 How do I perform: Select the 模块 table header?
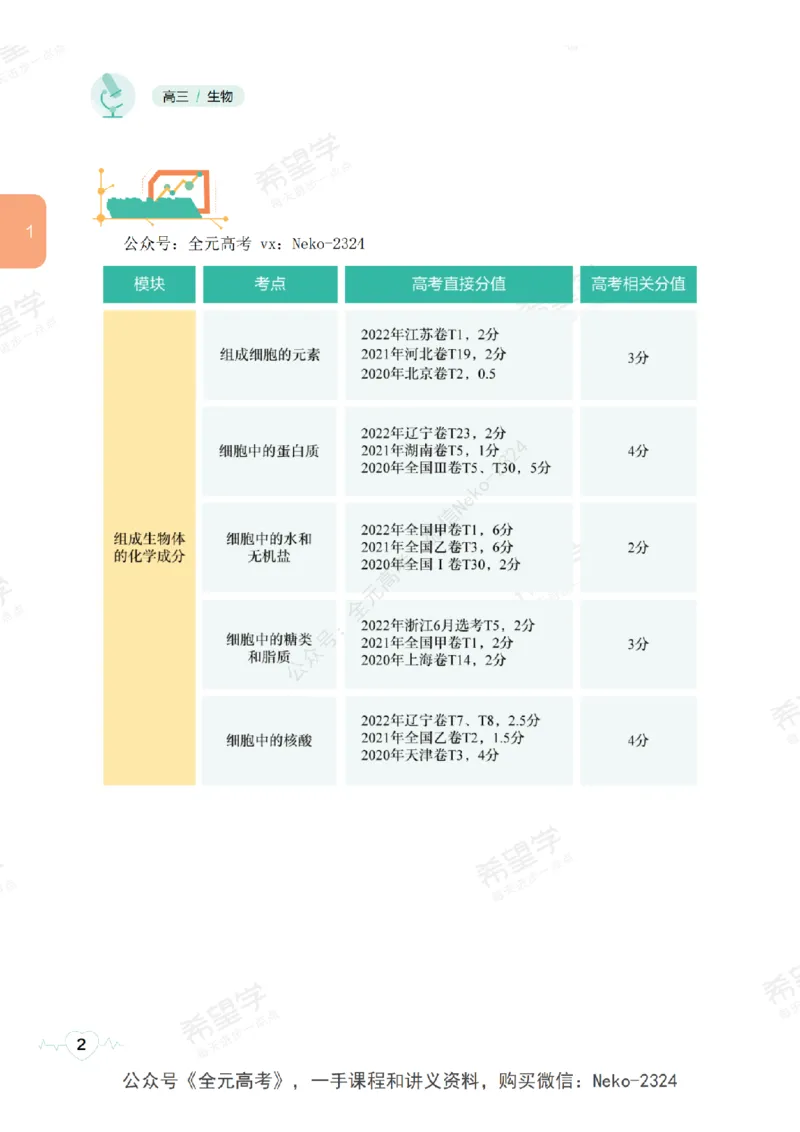148,284
